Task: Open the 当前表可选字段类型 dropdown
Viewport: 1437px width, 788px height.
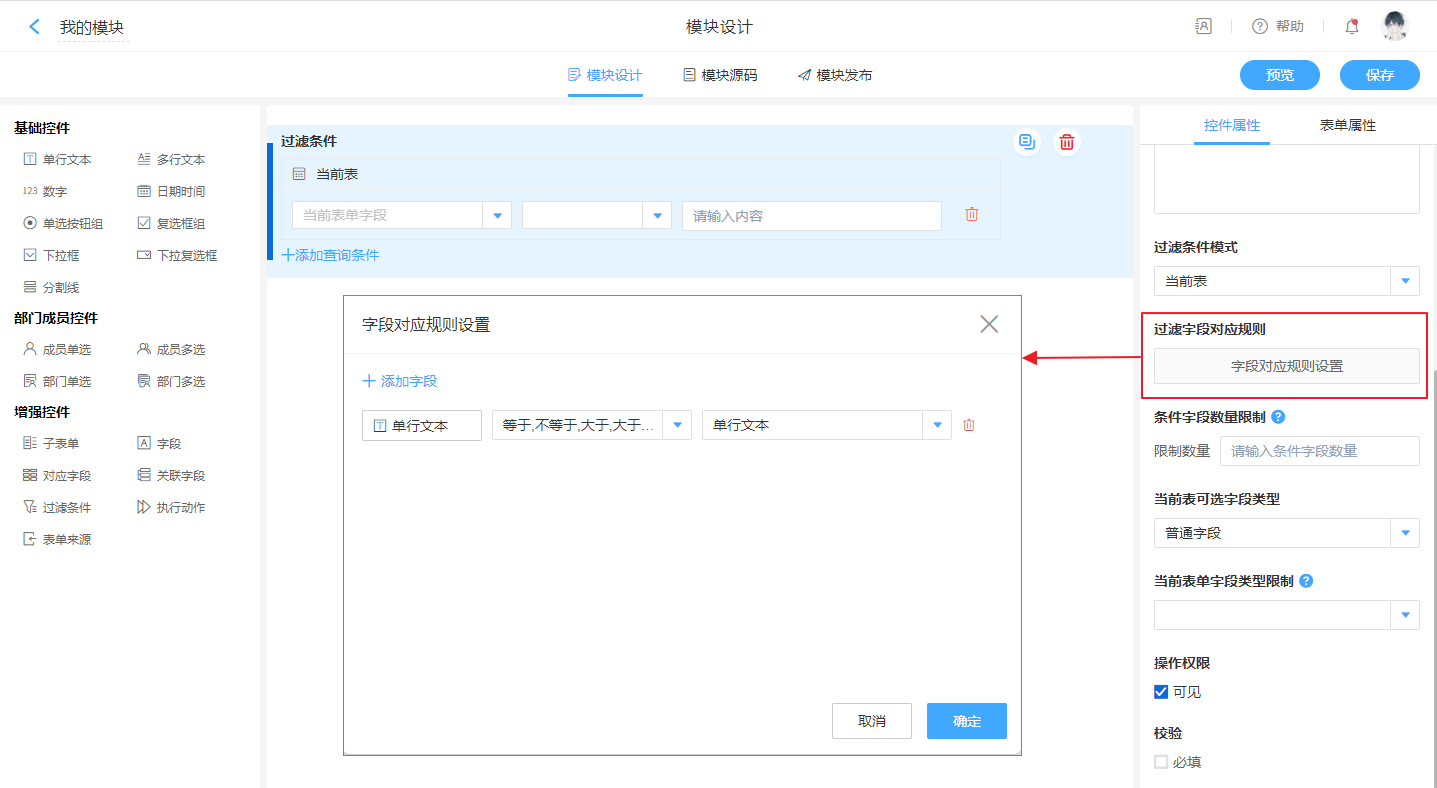Action: click(x=1405, y=534)
